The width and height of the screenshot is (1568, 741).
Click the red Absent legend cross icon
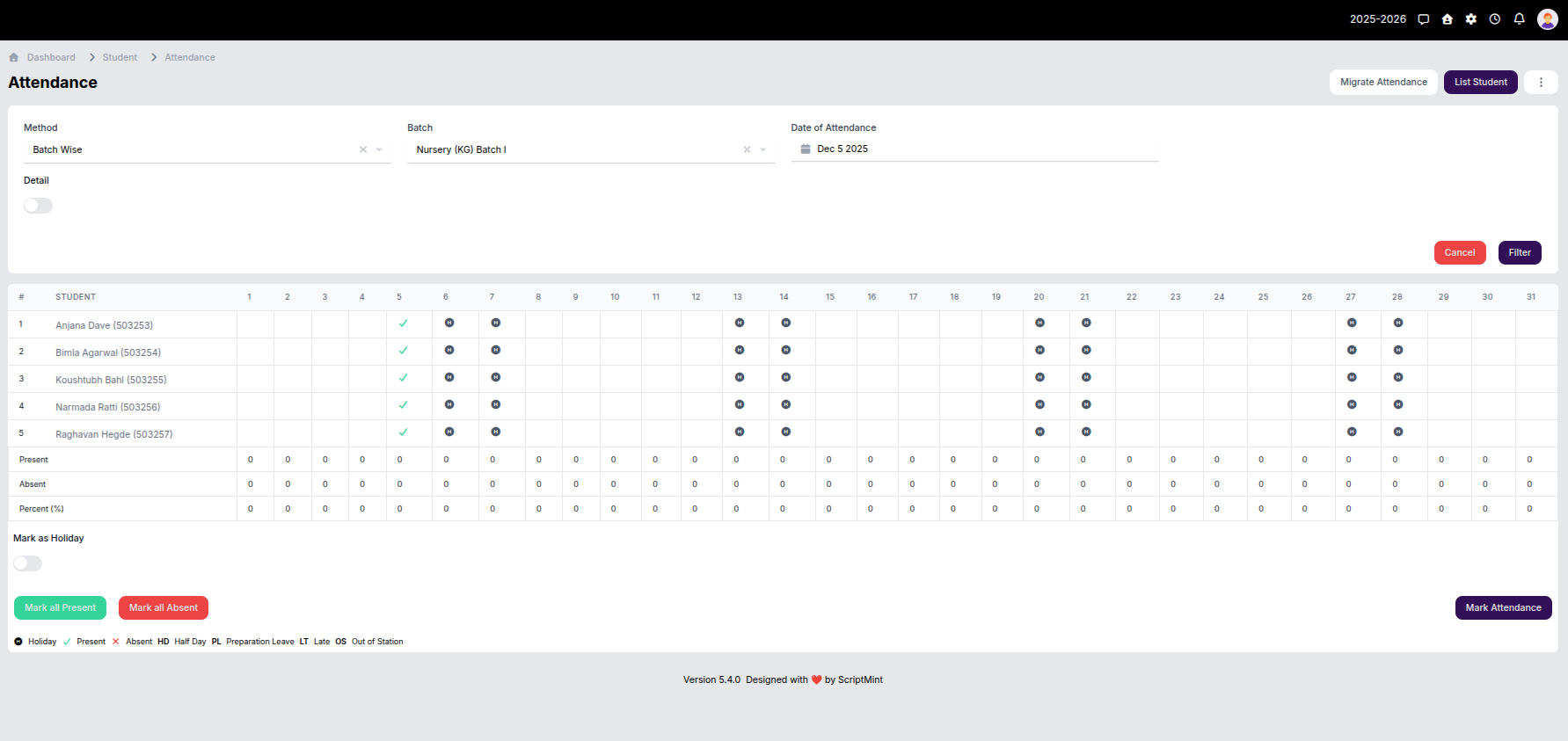pyautogui.click(x=116, y=642)
